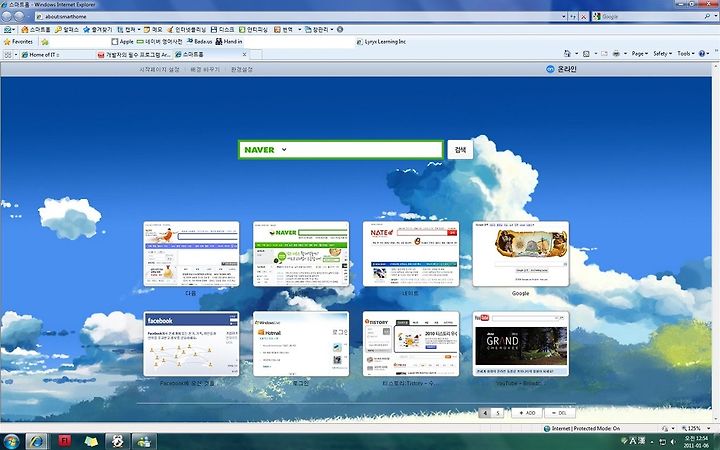
Task: Click the 즐겨찾기 blue star toolbar item
Action: (97, 29)
